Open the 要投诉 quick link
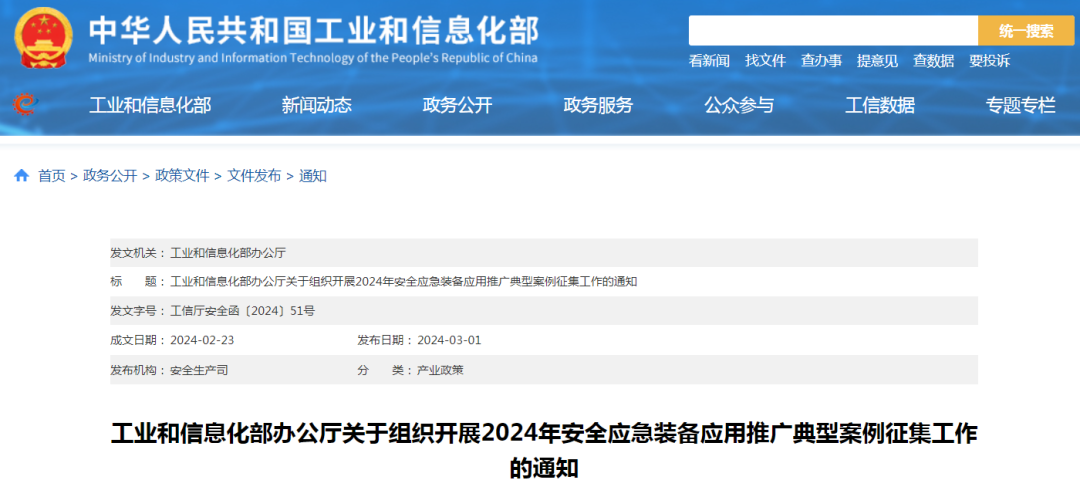 [x=989, y=61]
